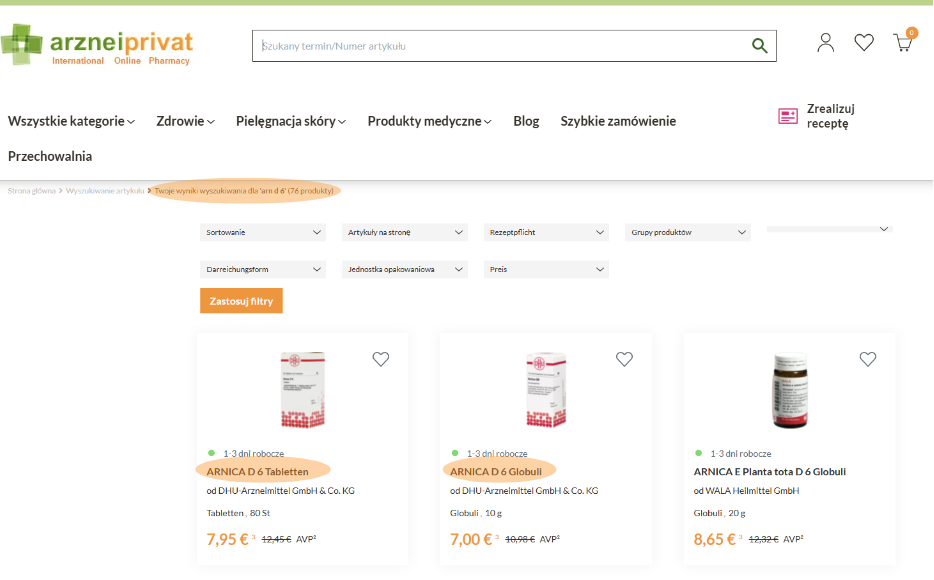The width and height of the screenshot is (934, 580).
Task: Add ARNICA D 6 Tabletten to wishlist
Action: 381,359
